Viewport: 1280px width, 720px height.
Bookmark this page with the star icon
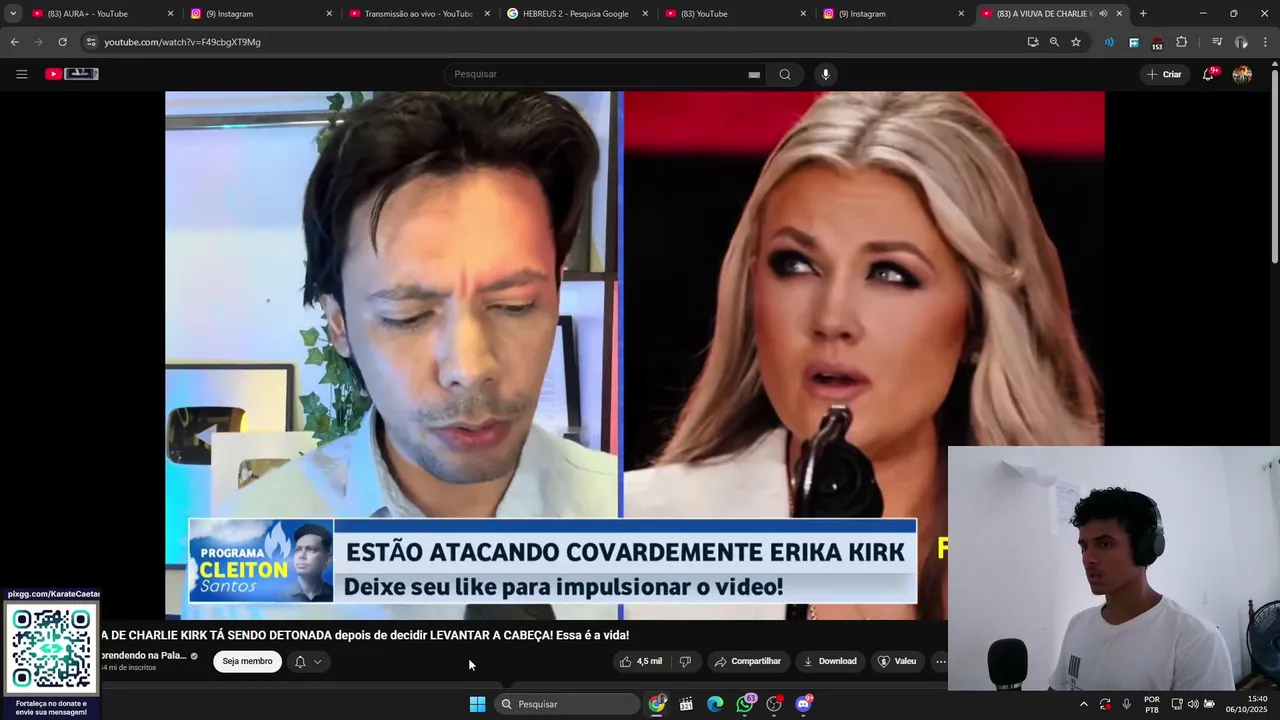(x=1076, y=42)
